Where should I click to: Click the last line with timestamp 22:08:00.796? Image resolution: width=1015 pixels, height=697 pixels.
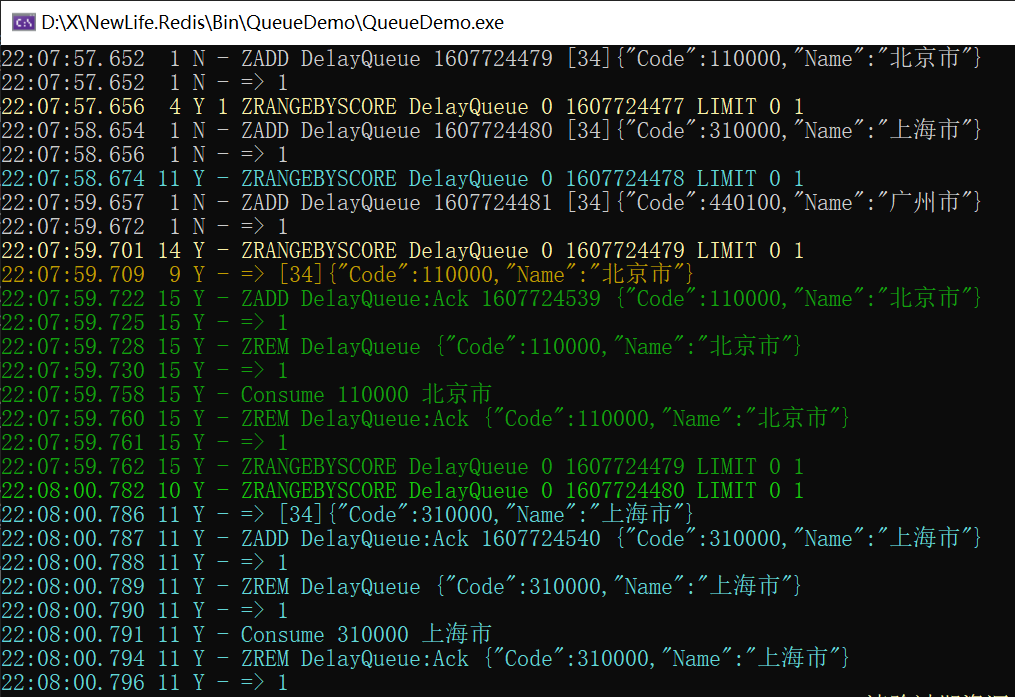pos(144,683)
